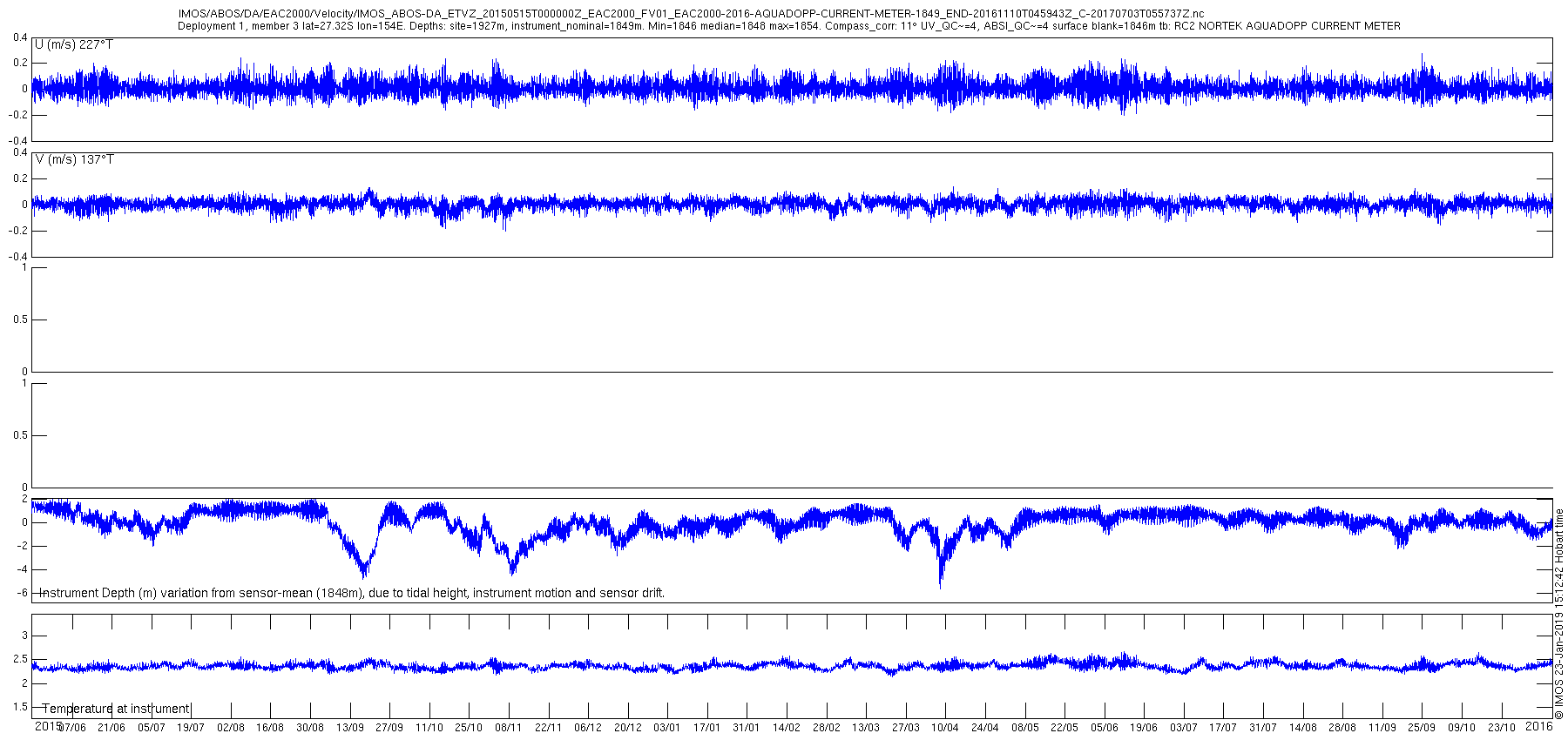Select the 08/11 date tick label
The image size is (1568, 740).
(x=509, y=728)
